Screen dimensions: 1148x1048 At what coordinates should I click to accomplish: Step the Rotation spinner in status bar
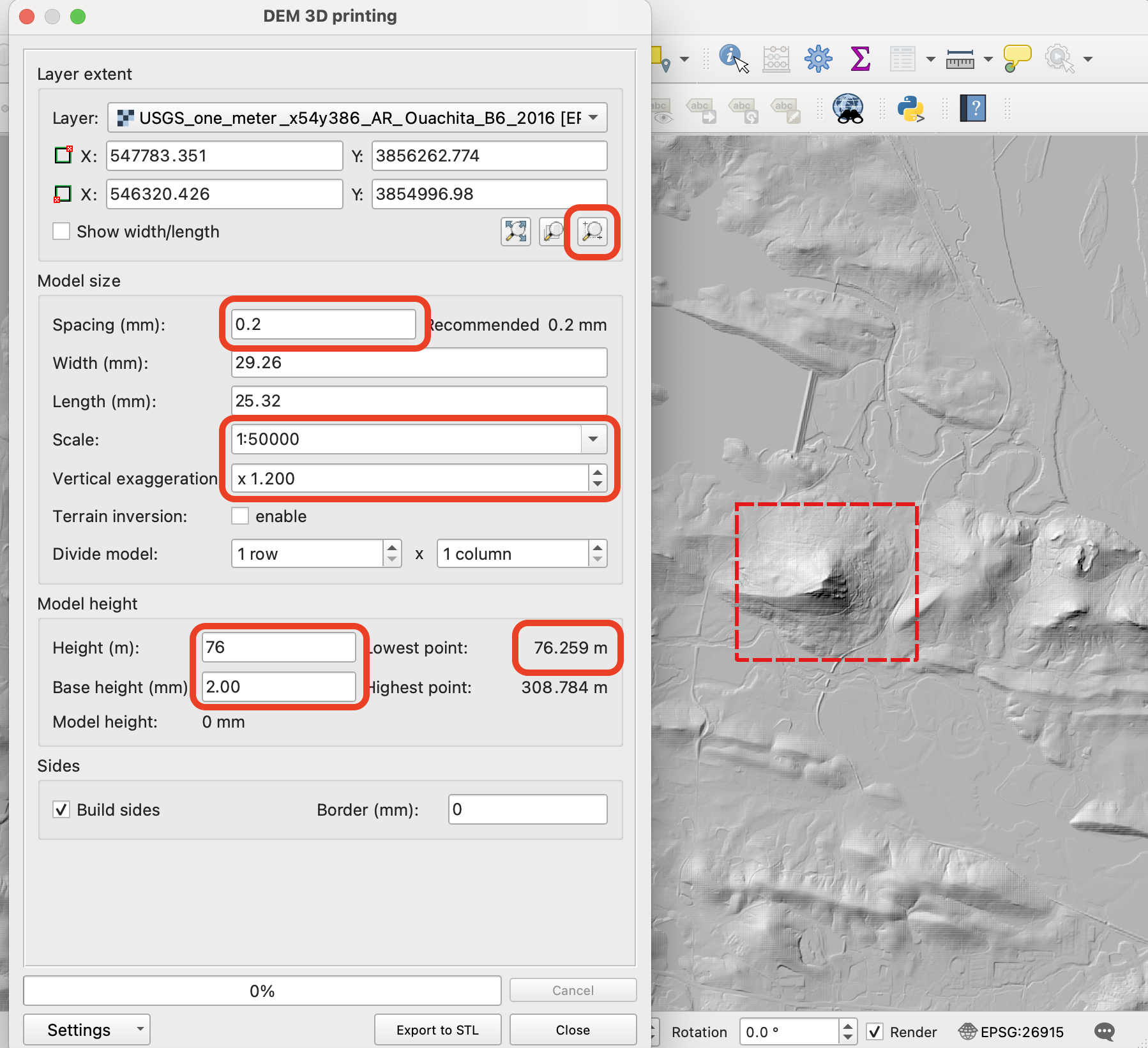click(847, 1031)
